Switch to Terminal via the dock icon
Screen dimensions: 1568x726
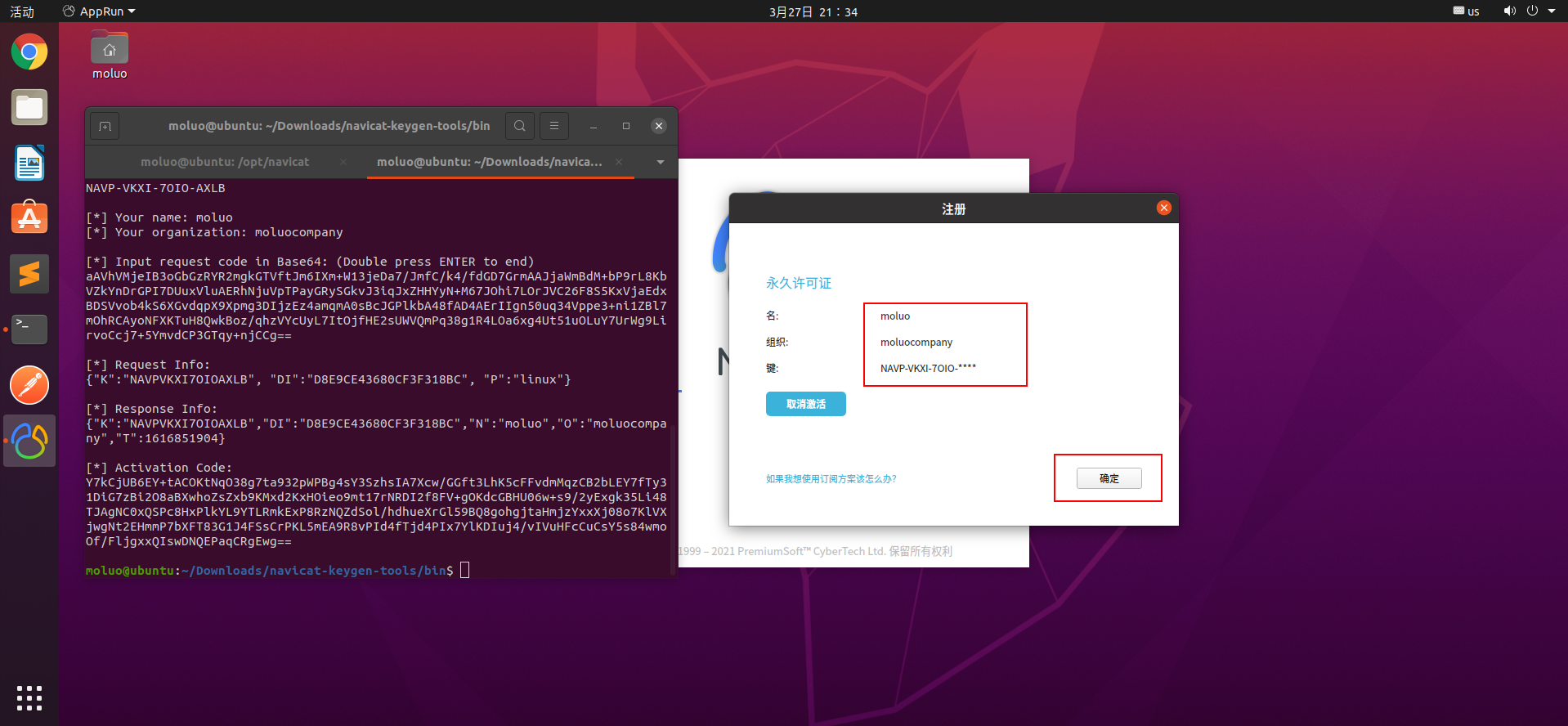click(29, 329)
